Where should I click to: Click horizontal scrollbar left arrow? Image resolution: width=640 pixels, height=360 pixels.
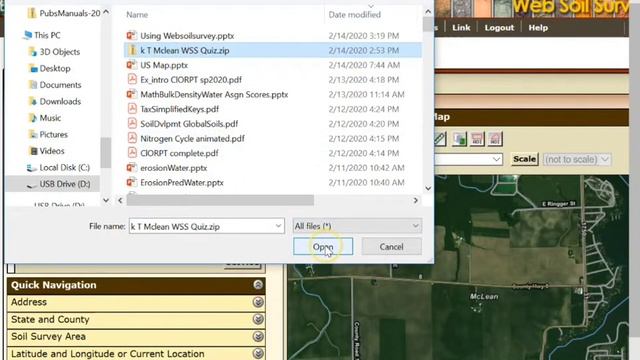(120, 200)
